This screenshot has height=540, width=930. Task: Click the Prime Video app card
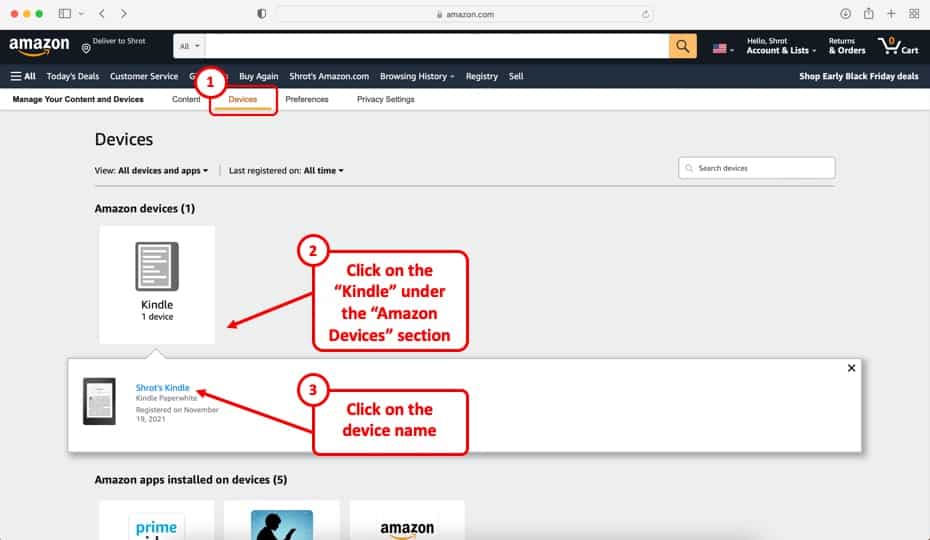[157, 520]
